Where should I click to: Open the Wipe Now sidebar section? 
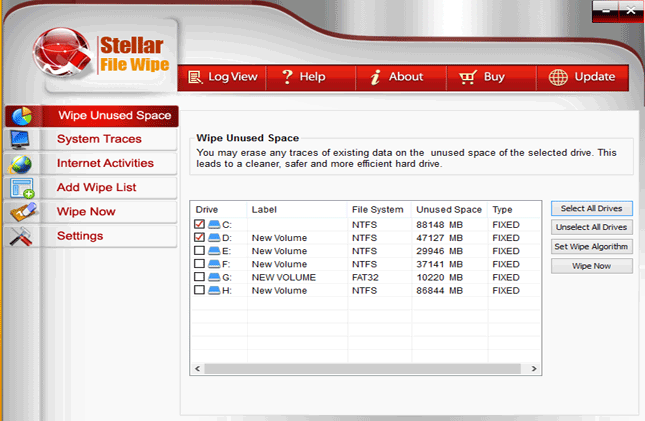[x=91, y=212]
